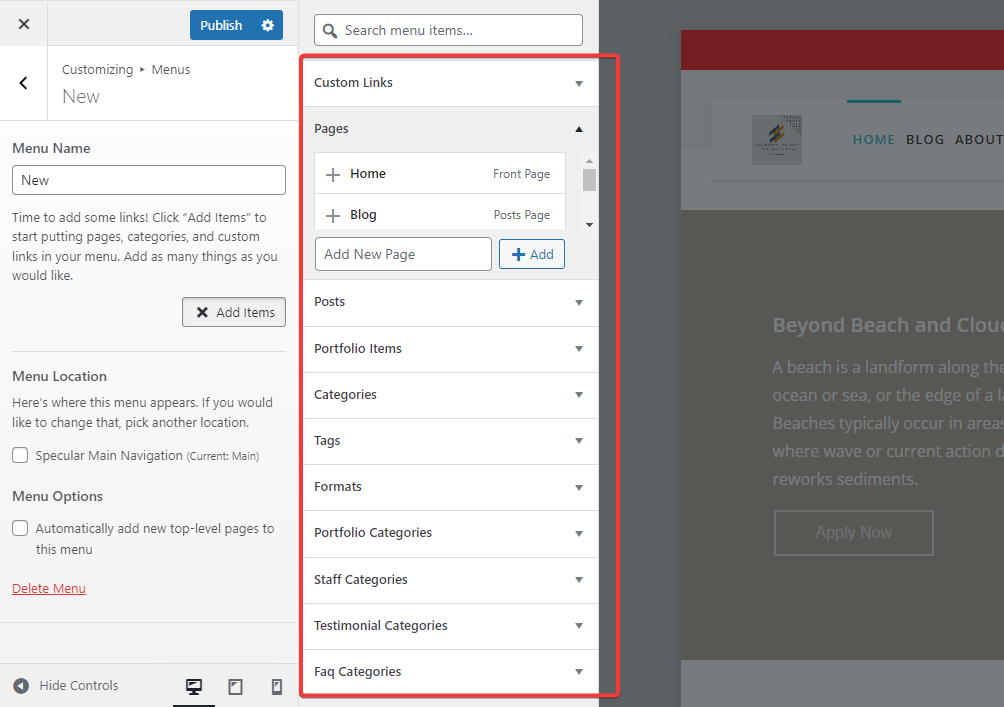Collapse the Pages section
This screenshot has height=707, width=1004.
click(x=449, y=129)
